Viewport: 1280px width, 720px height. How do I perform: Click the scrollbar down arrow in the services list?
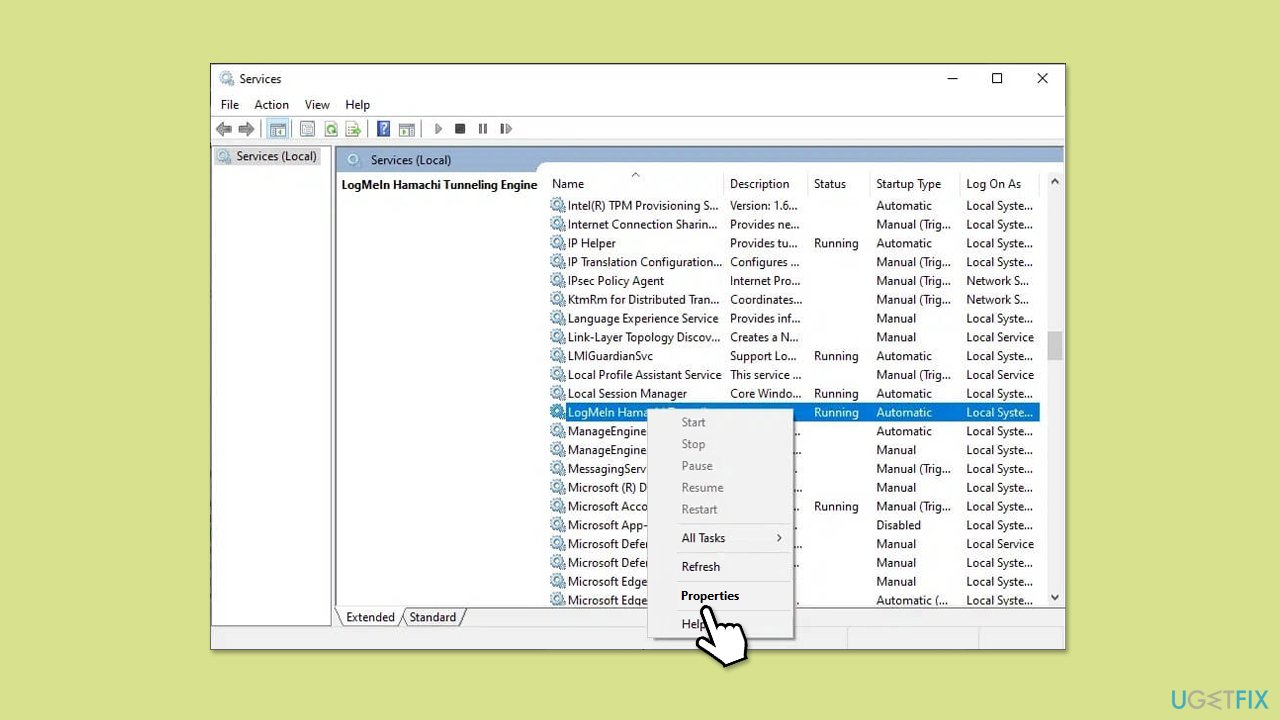[x=1054, y=598]
